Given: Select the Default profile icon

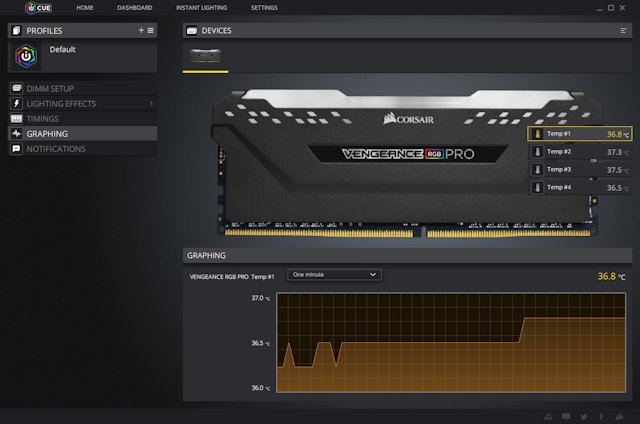Looking at the screenshot, I should point(26,56).
